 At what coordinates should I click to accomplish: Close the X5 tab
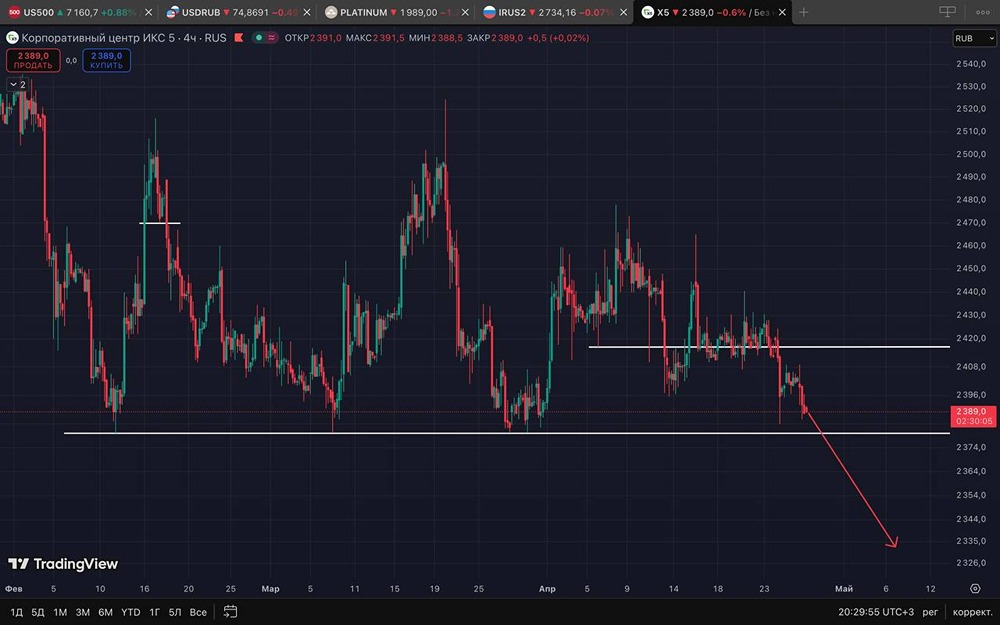click(x=782, y=12)
